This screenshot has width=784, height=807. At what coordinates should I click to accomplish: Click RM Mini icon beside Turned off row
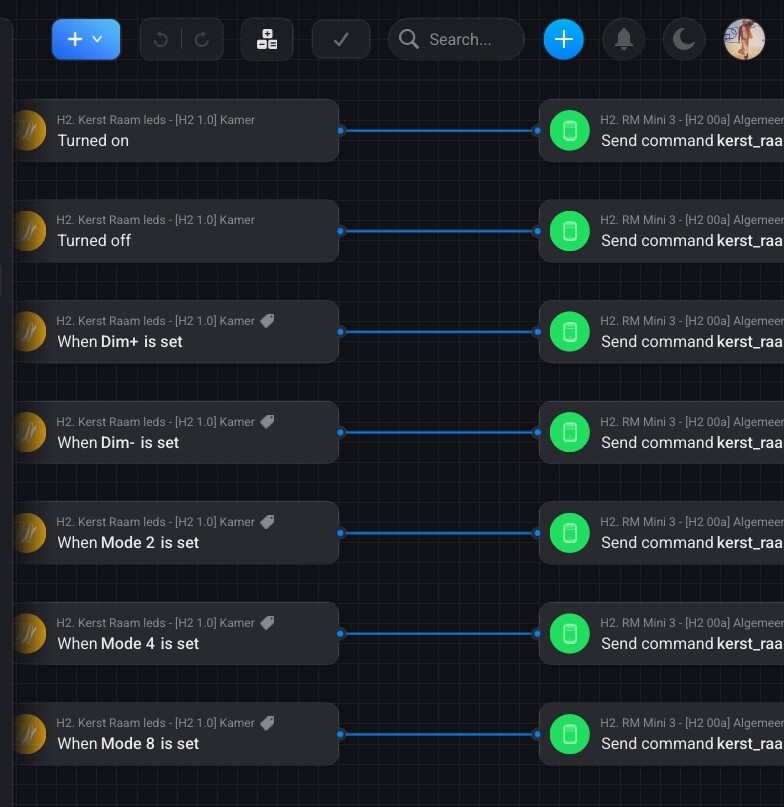coord(569,231)
